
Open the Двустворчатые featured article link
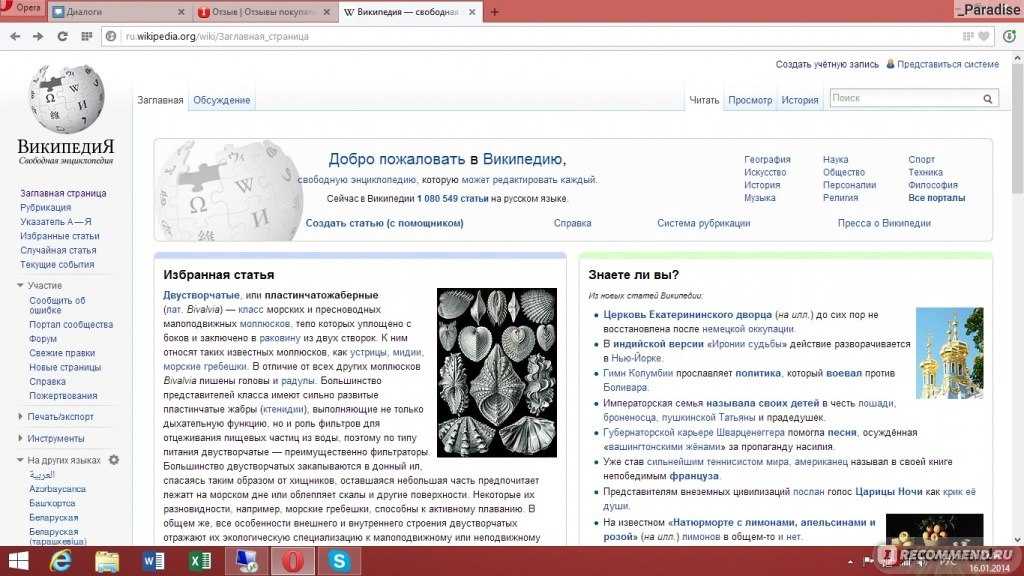pyautogui.click(x=201, y=295)
